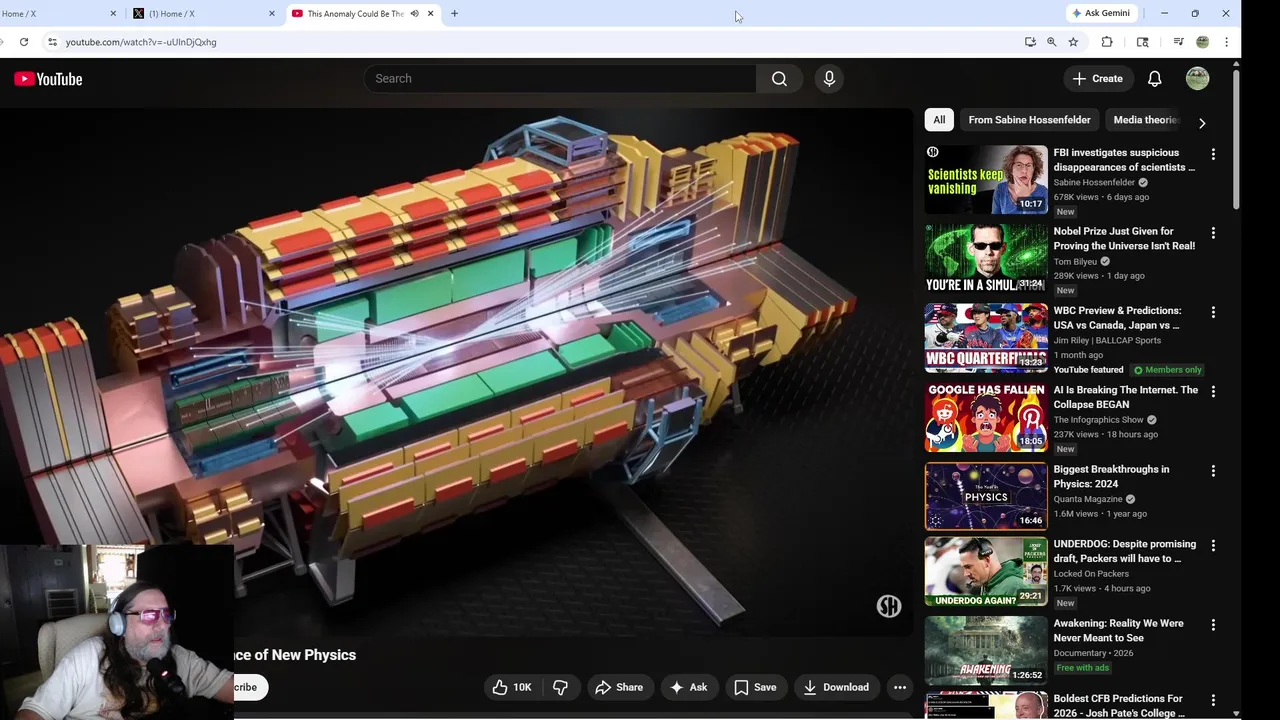Open options for AI Is Breaking video
Image resolution: width=1280 pixels, height=720 pixels.
click(x=1213, y=392)
